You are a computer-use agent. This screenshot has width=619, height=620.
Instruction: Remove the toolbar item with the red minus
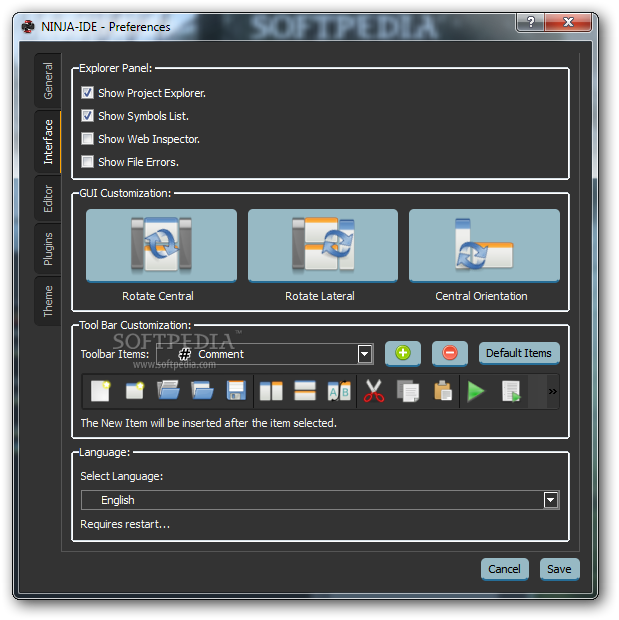tap(450, 353)
